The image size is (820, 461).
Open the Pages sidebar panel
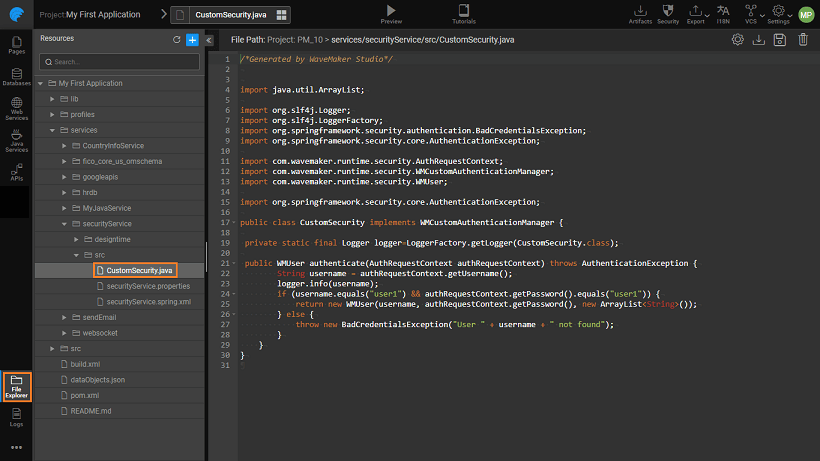(16, 45)
